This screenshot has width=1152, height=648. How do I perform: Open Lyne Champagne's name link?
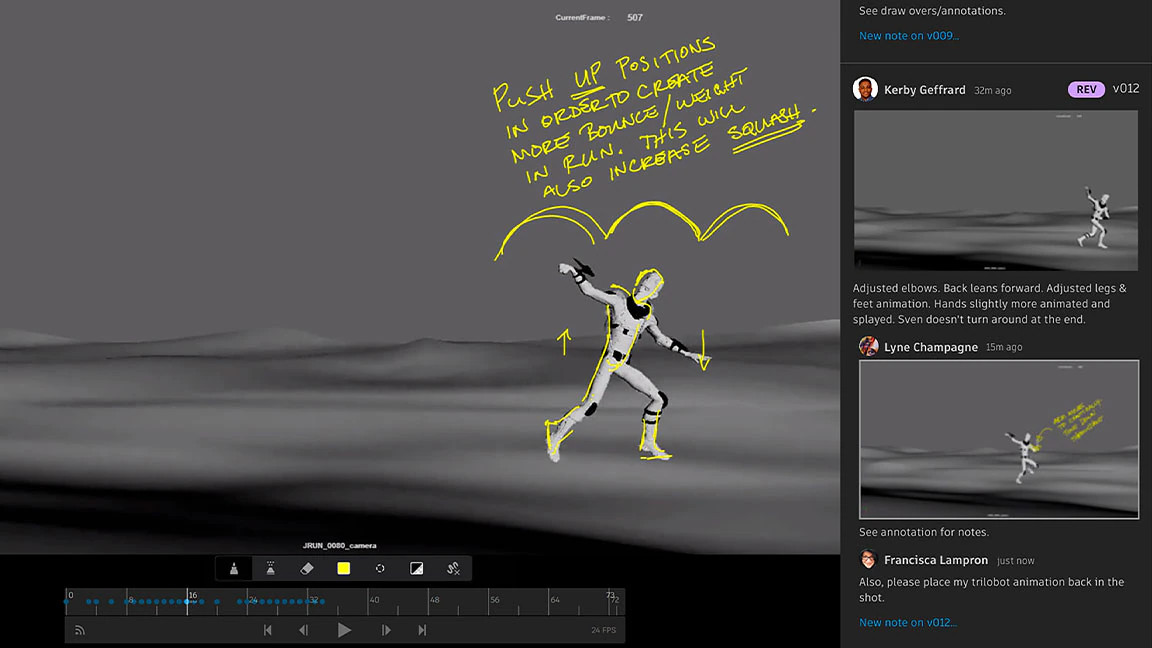931,347
